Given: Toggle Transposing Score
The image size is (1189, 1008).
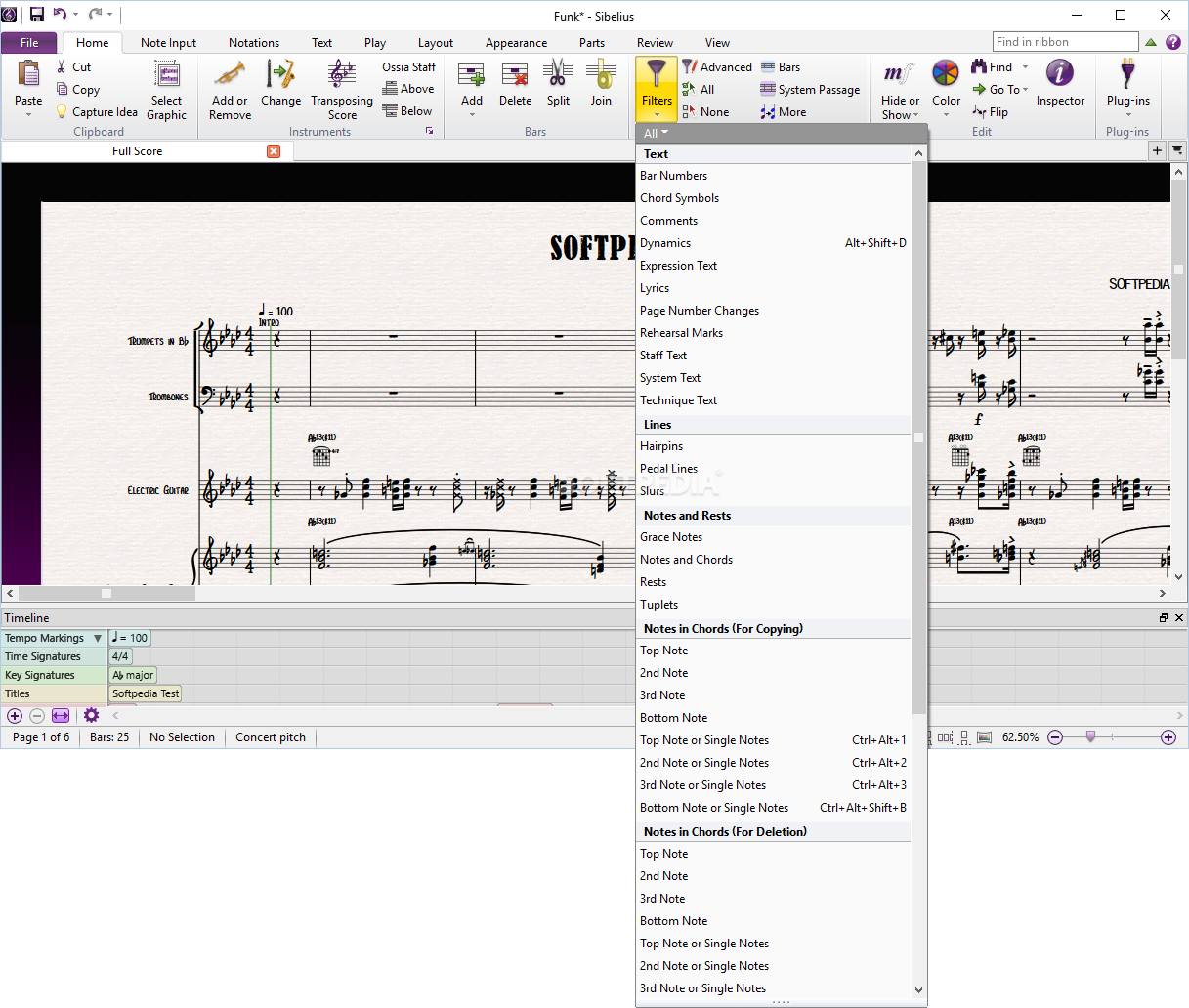Looking at the screenshot, I should pyautogui.click(x=342, y=90).
